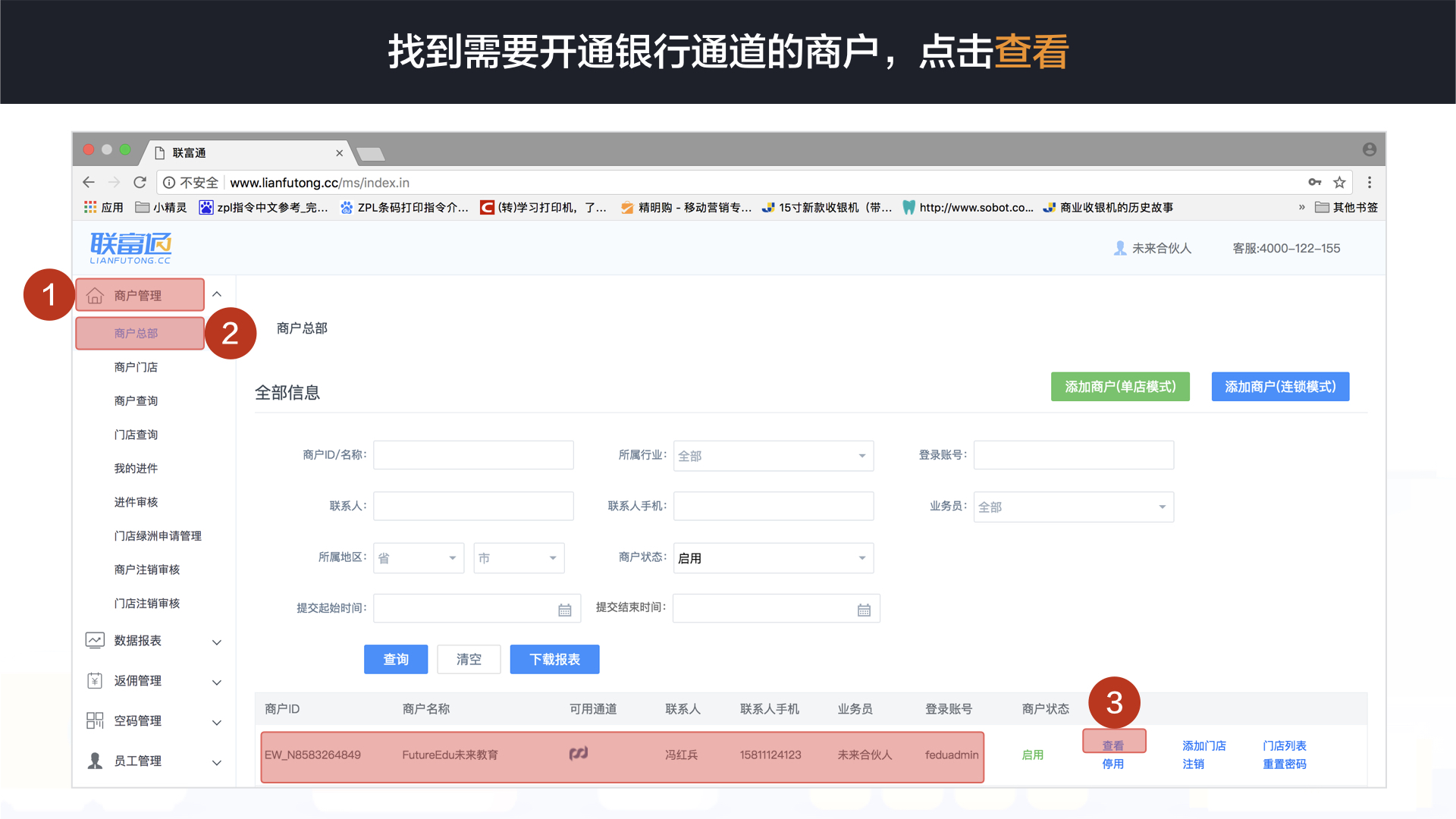The height and width of the screenshot is (819, 1456).
Task: Click the 数据报表 sidebar section icon
Action: [93, 638]
